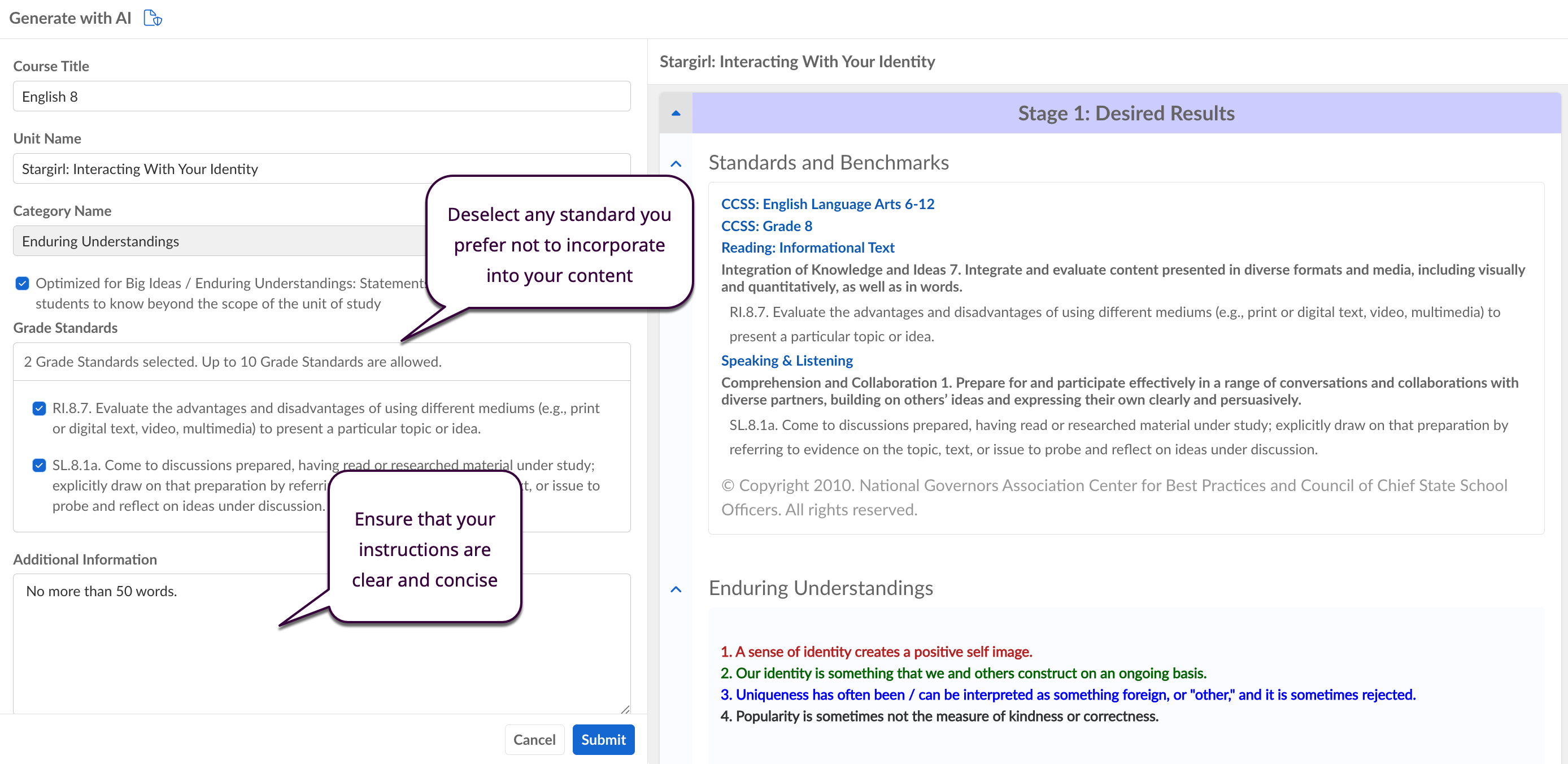This screenshot has width=1568, height=764.
Task: Open the Category Name Enduring Understandings dropdown
Action: (x=219, y=241)
